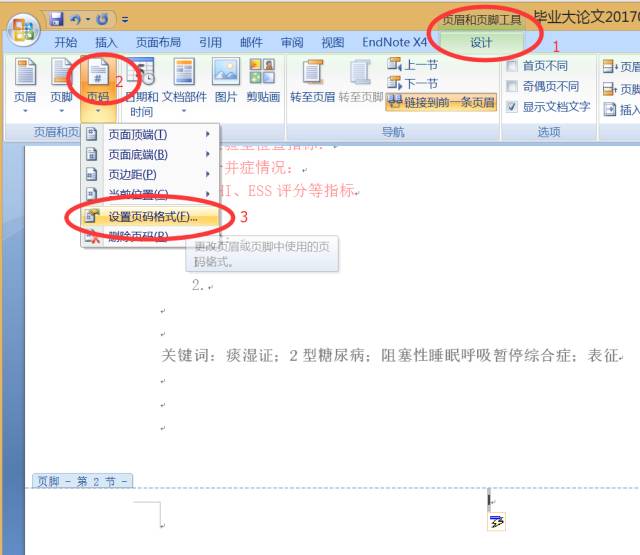Screen dimensions: 640x555
Task: Place cursor in the footer area
Action: [489, 499]
